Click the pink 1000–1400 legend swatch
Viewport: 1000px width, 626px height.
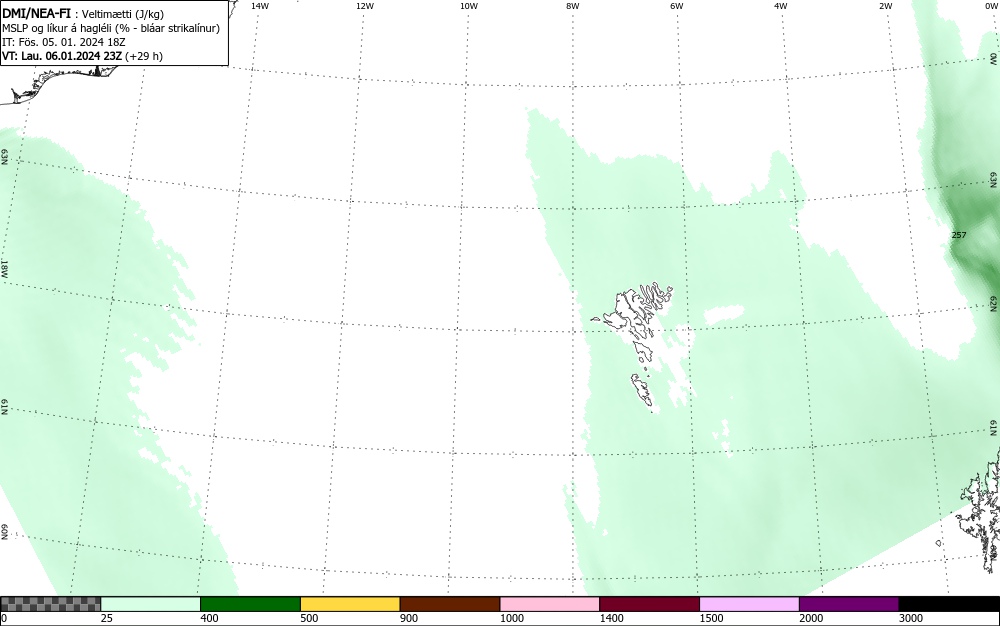(x=550, y=604)
